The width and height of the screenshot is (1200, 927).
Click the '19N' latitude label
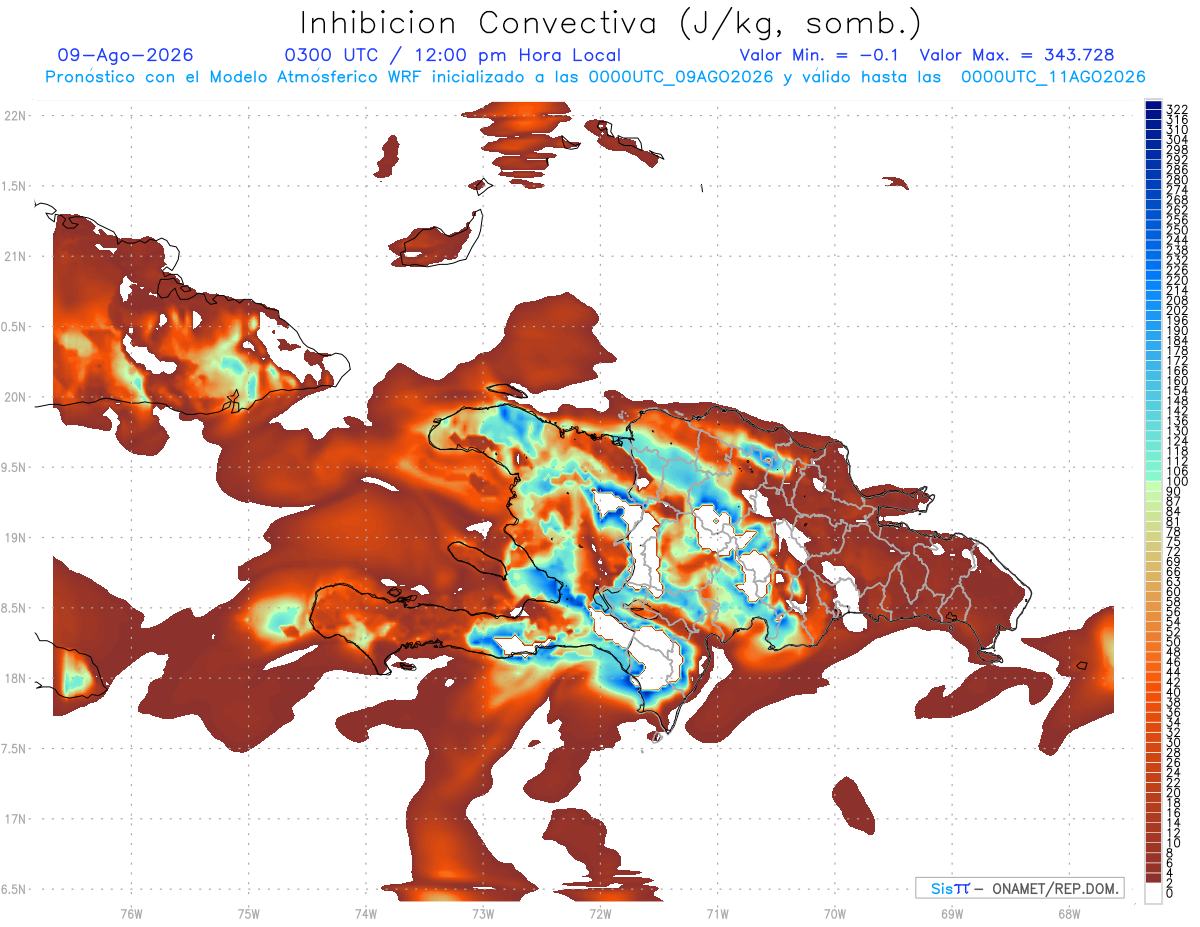coord(16,538)
